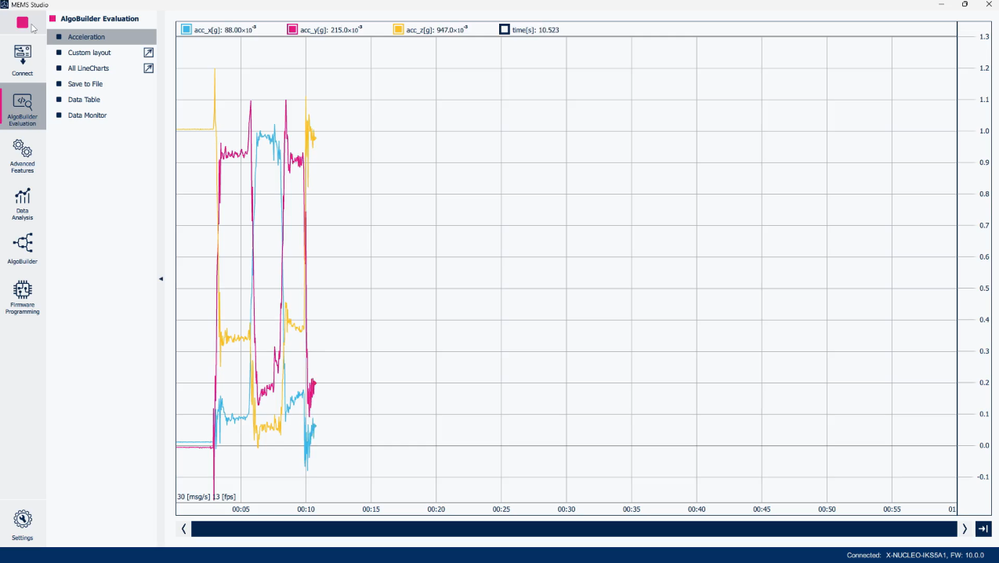Stop streaming with the pink square button
Image resolution: width=999 pixels, height=563 pixels.
(x=22, y=22)
